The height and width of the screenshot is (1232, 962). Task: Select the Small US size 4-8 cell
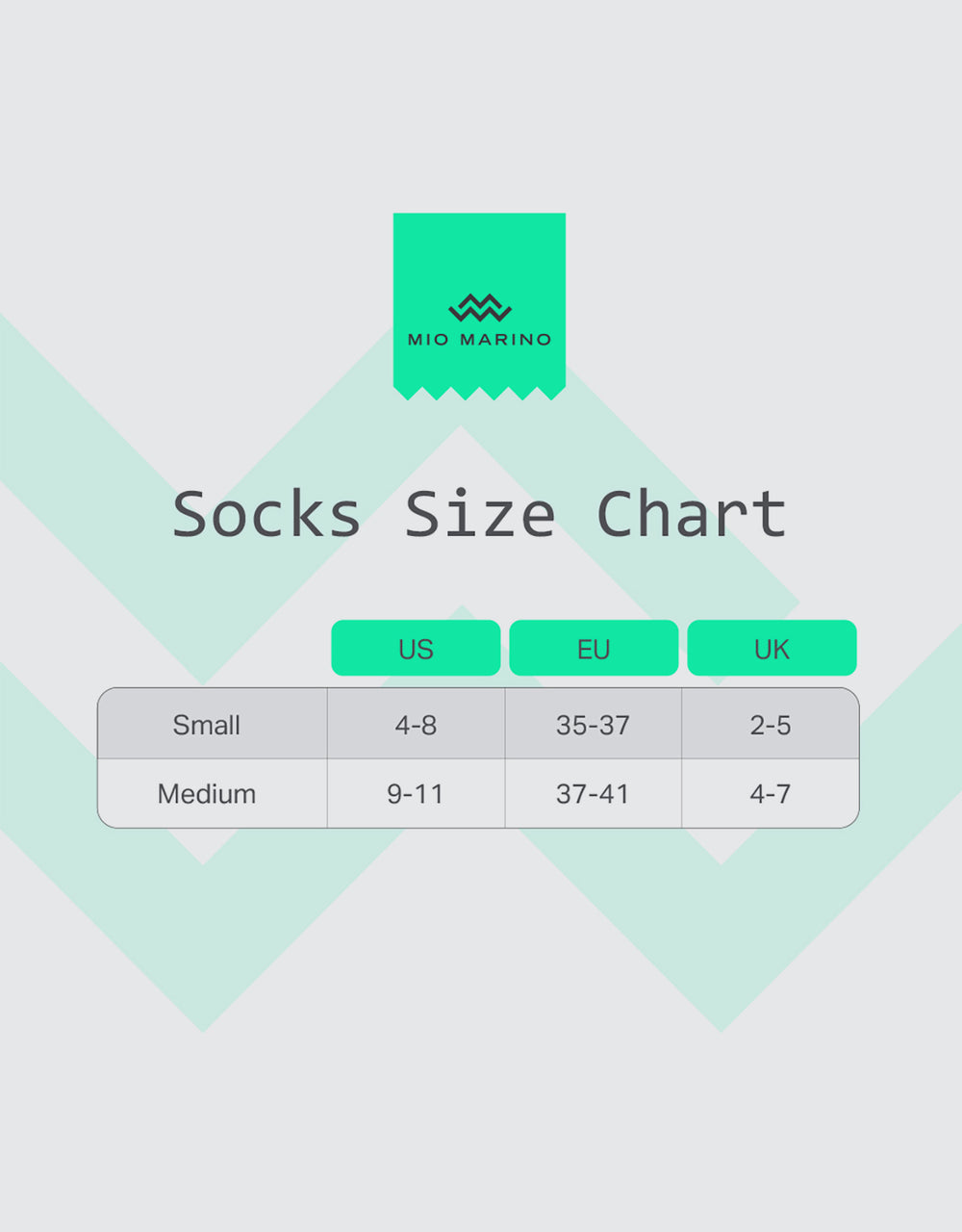click(x=416, y=724)
